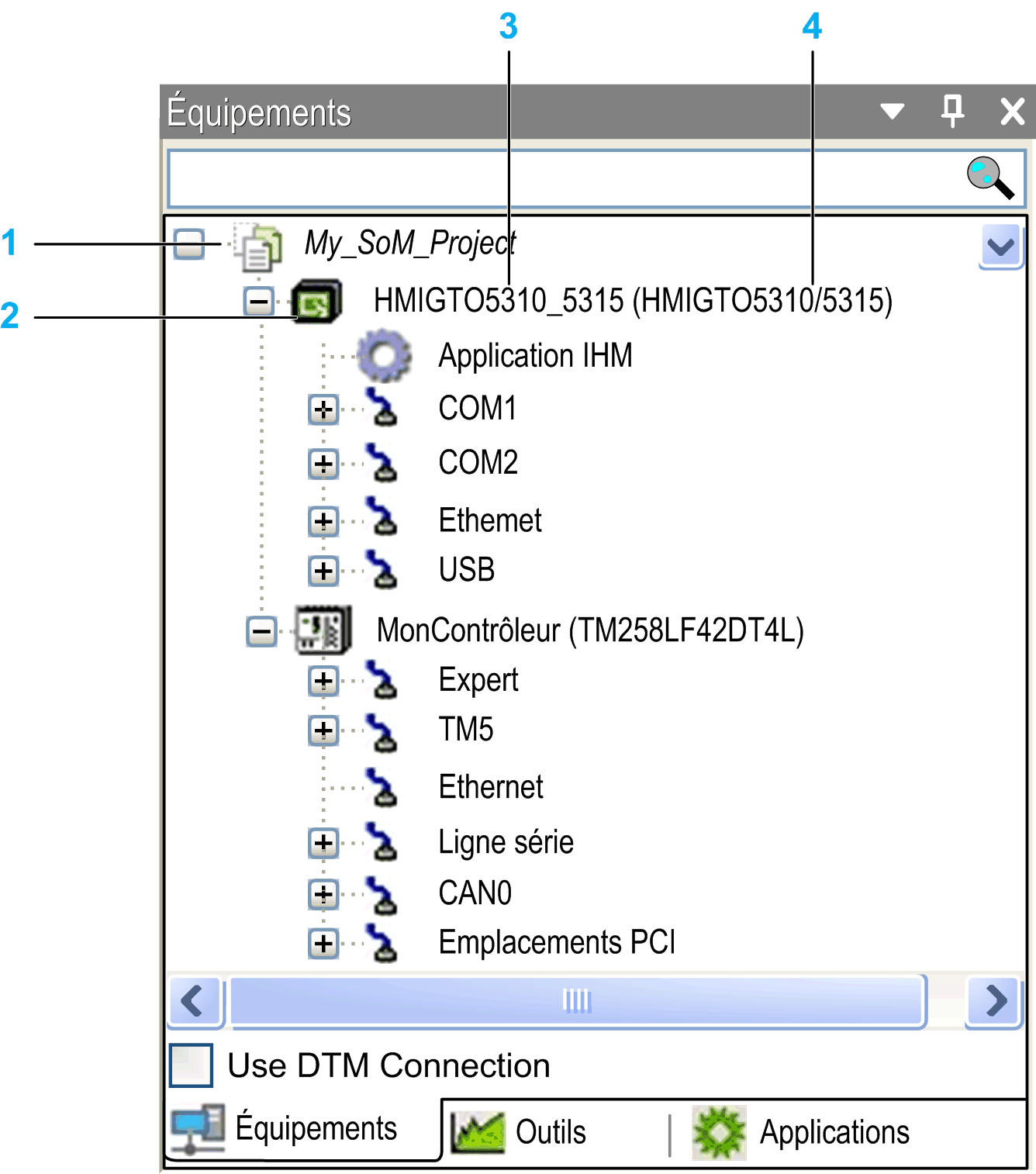Click the horizontal scrollbar thumb

[x=577, y=1001]
